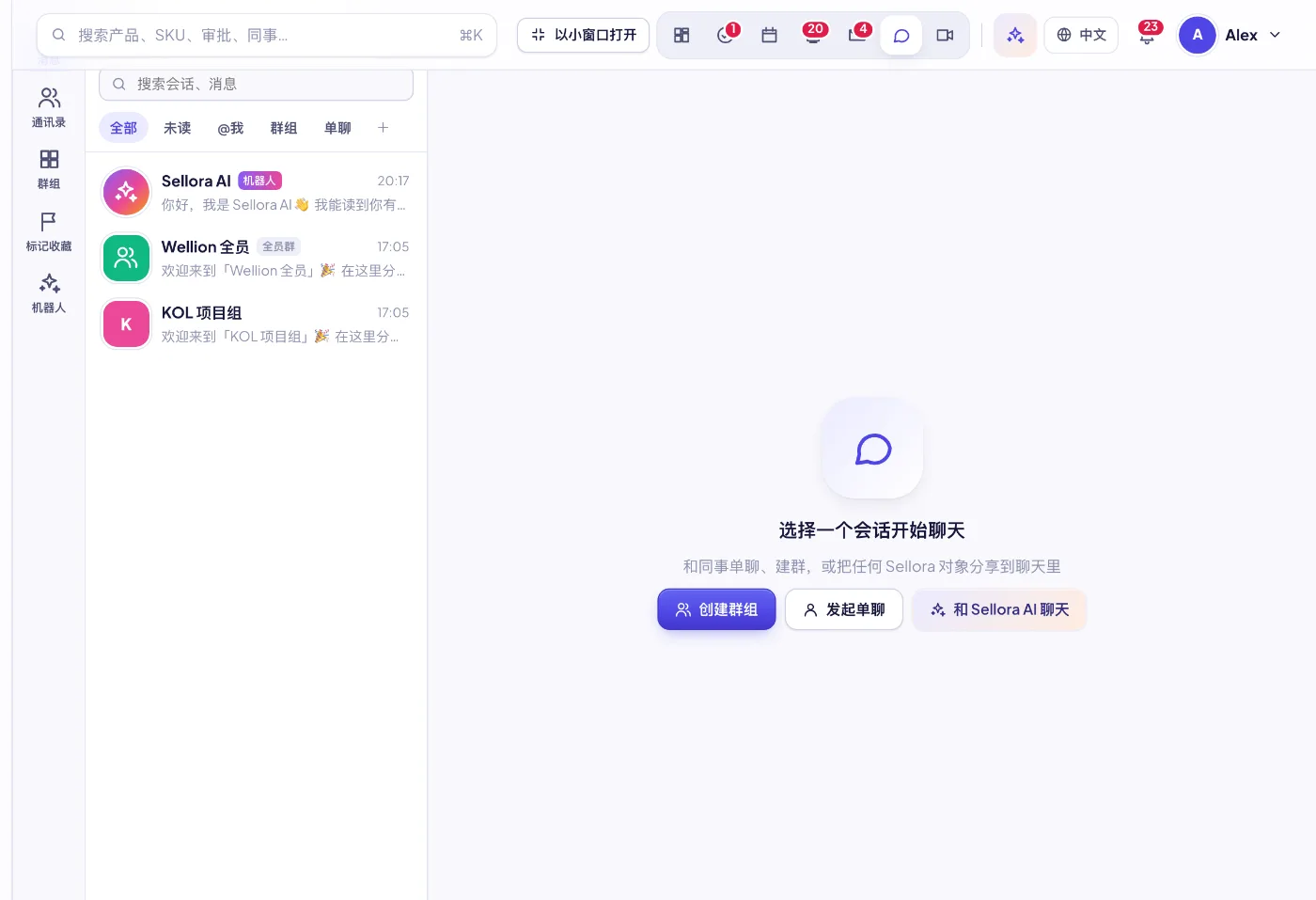
Task: Click the Wellion 全员 message preview text
Action: pos(283,271)
